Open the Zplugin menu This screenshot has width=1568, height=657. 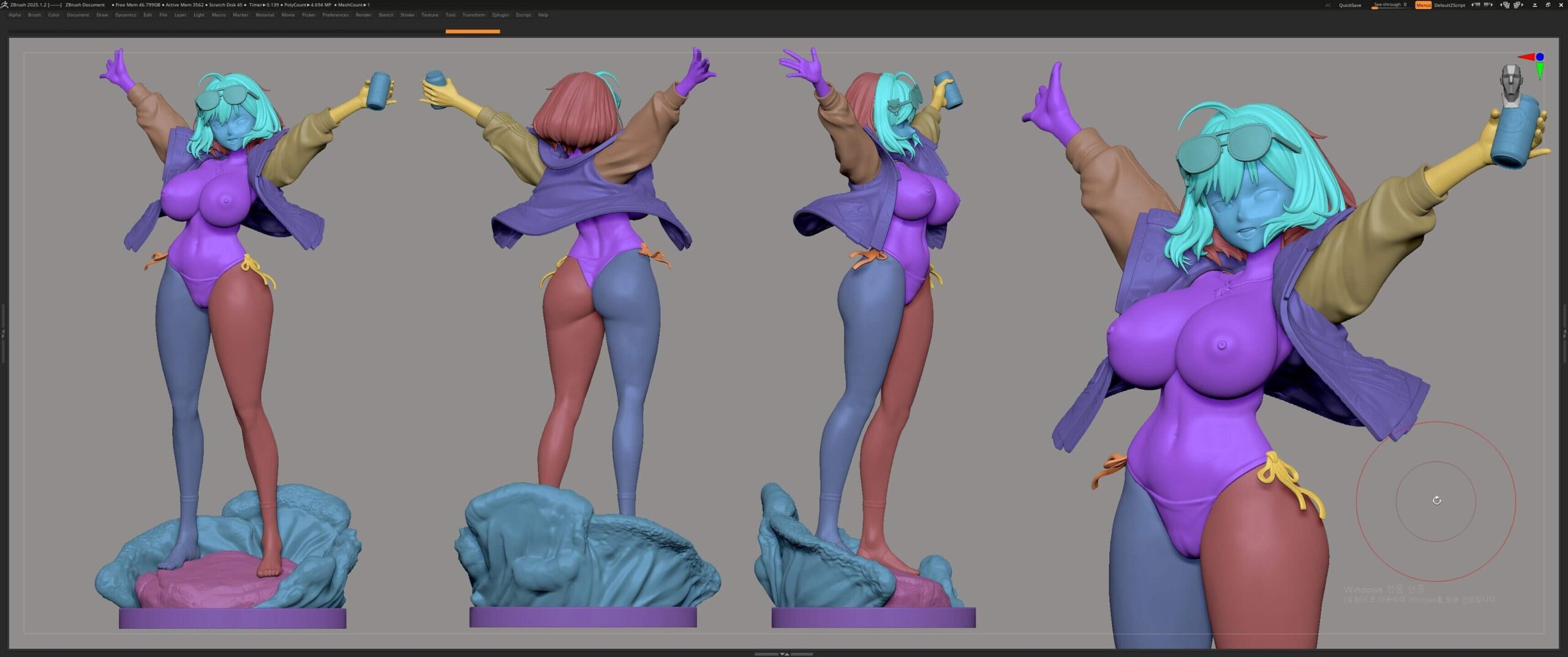[500, 15]
